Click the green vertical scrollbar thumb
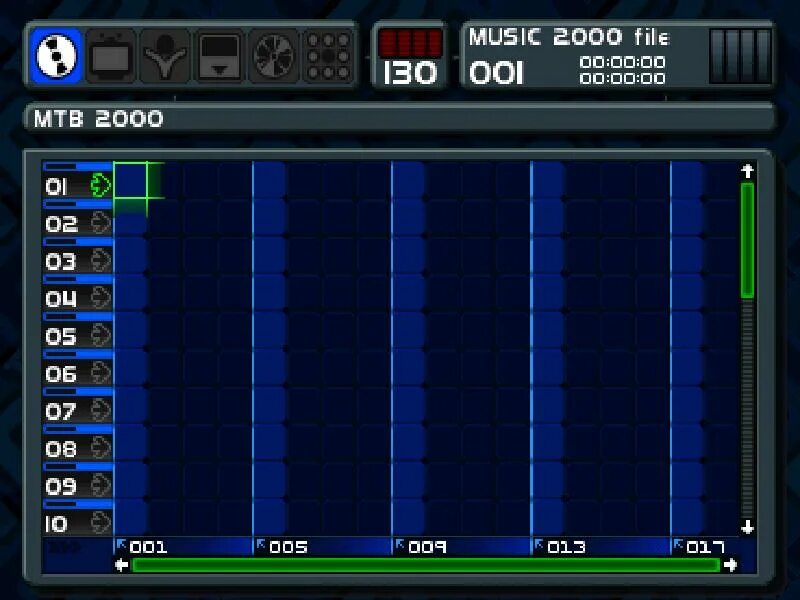 click(747, 240)
